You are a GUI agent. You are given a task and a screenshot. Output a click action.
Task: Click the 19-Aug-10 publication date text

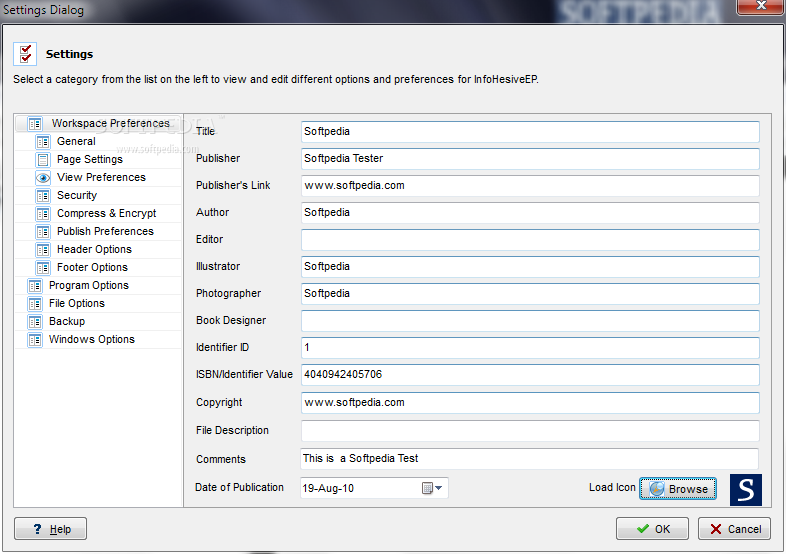click(328, 488)
